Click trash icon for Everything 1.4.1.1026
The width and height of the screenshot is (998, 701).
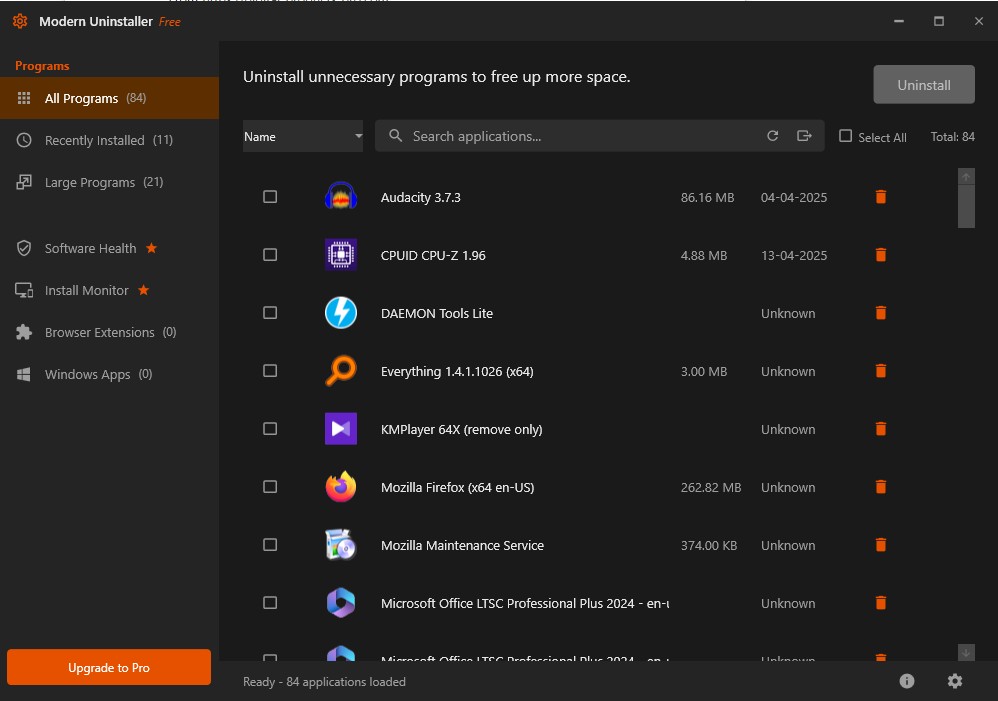pos(881,371)
